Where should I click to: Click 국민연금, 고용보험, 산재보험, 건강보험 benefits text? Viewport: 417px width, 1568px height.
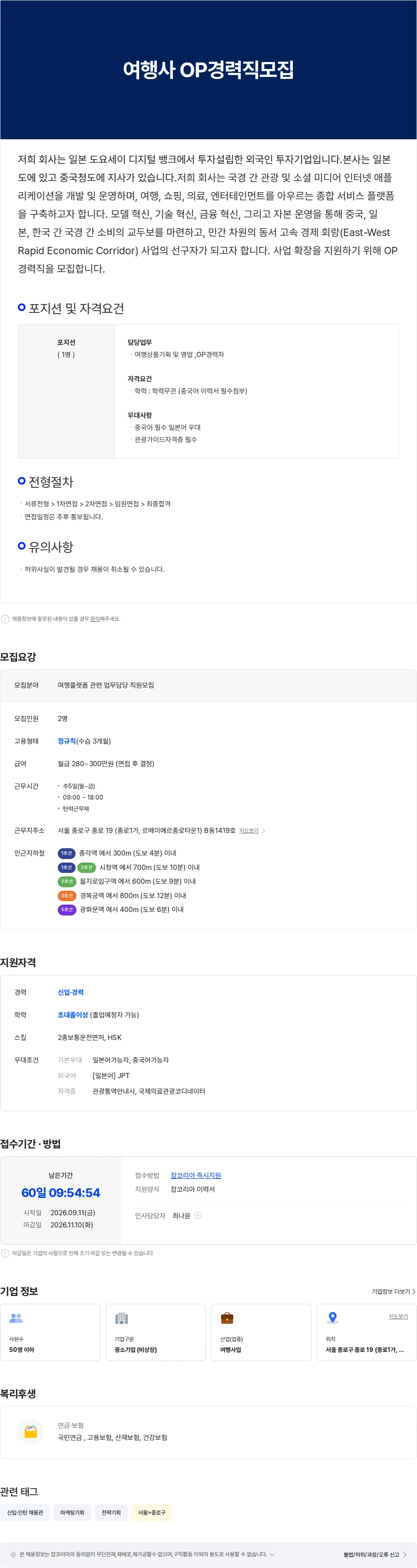[x=112, y=1437]
